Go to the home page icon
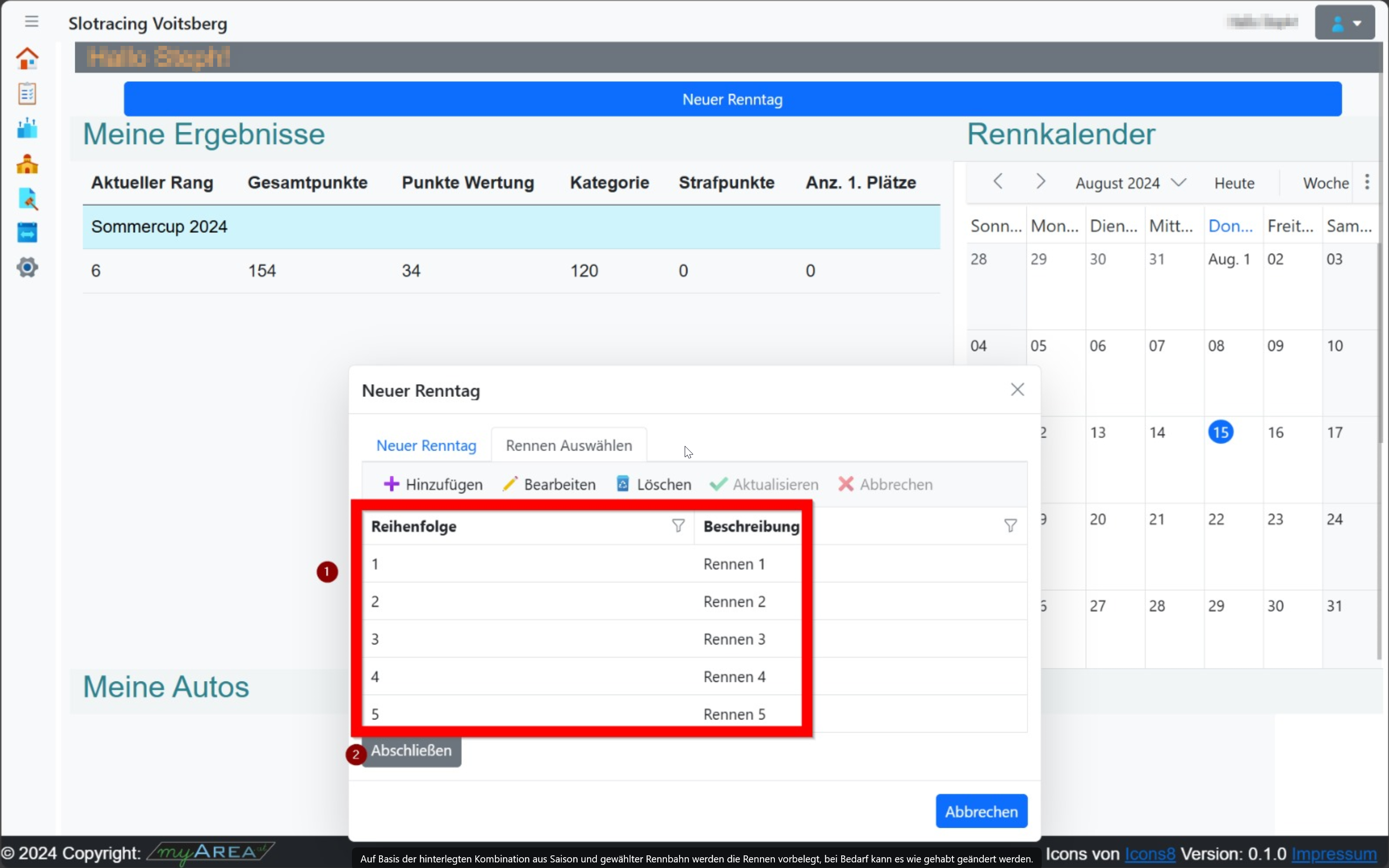This screenshot has height=868, width=1389. [x=27, y=58]
